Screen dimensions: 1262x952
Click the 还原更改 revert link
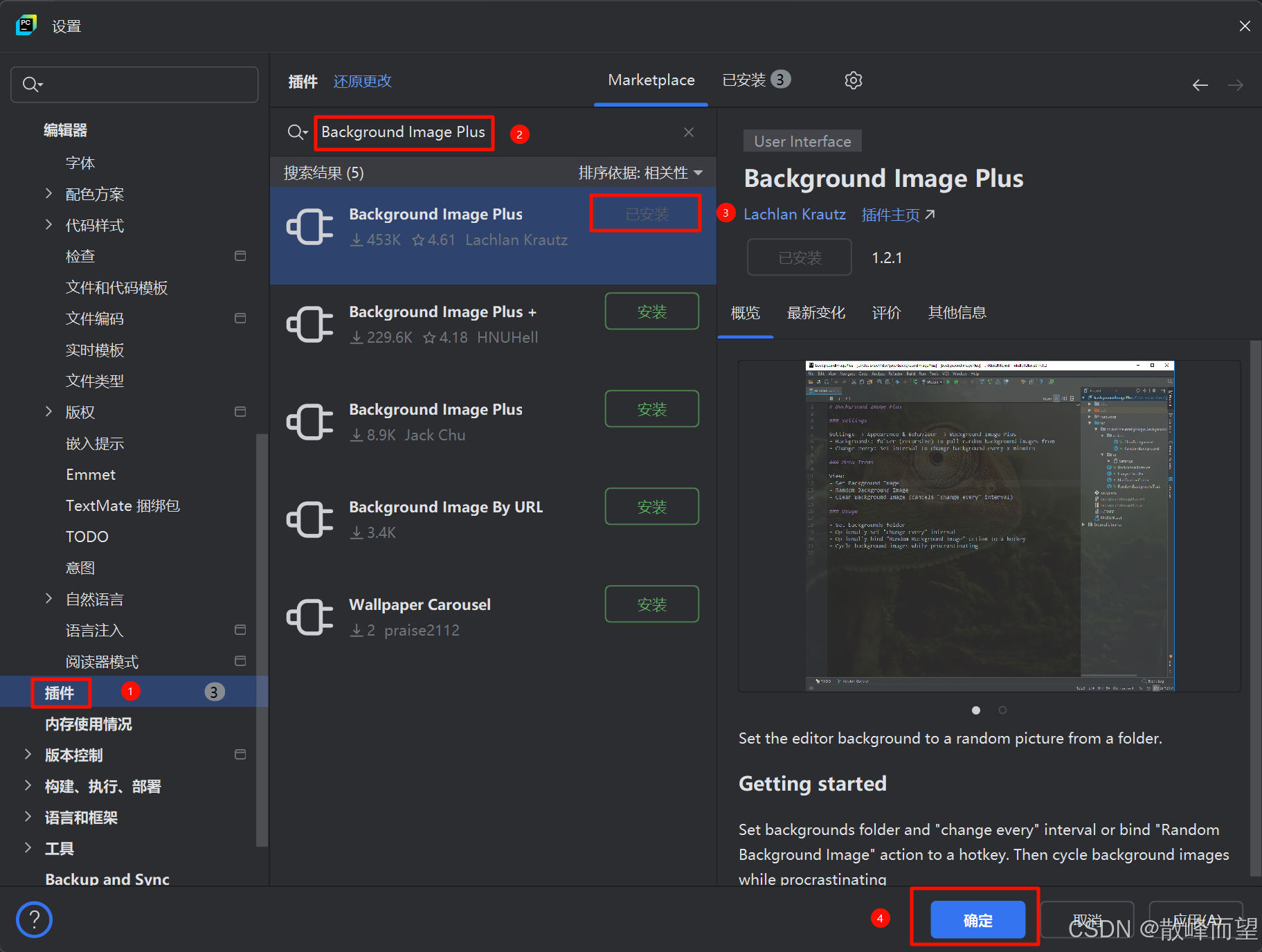click(363, 82)
